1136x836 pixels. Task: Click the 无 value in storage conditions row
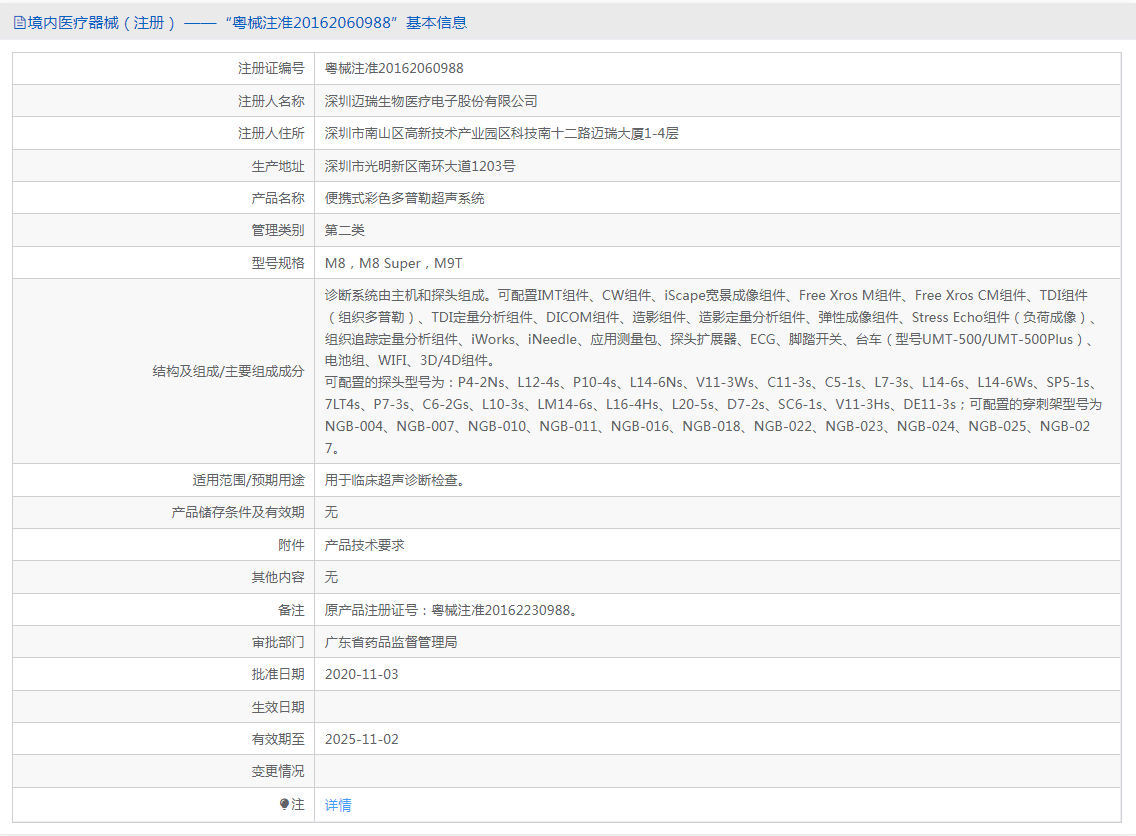(331, 512)
